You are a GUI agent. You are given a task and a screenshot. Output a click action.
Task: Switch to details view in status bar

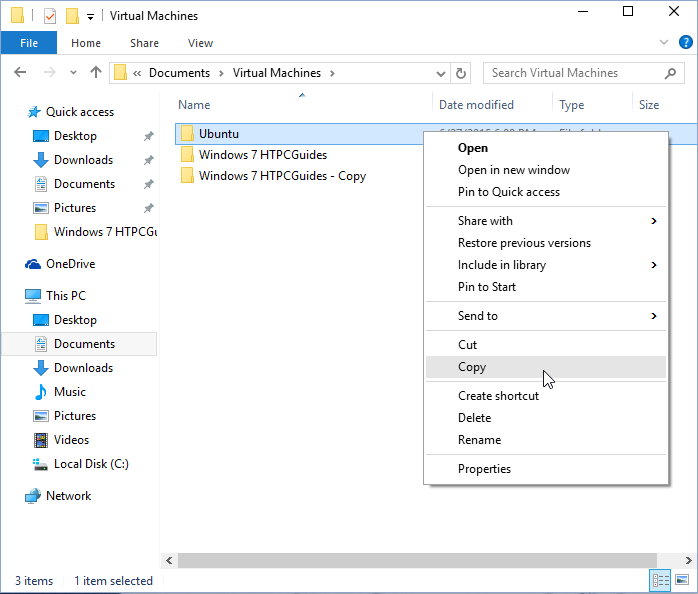(x=661, y=580)
